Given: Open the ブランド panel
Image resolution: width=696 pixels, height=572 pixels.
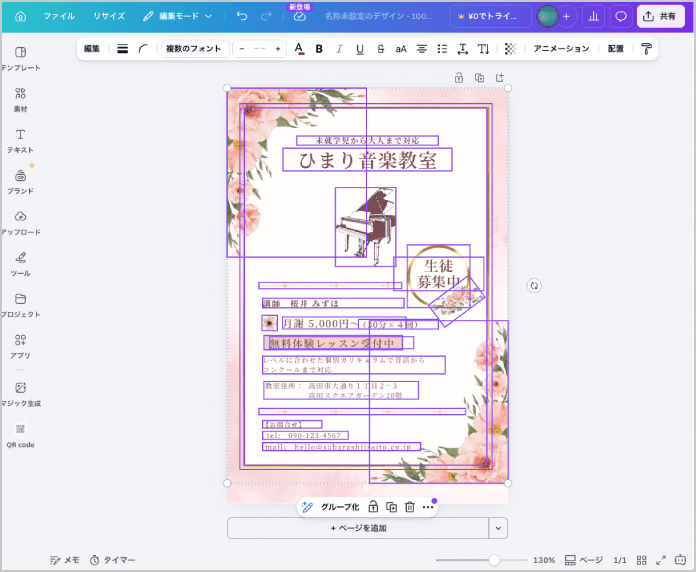Looking at the screenshot, I should point(20,182).
